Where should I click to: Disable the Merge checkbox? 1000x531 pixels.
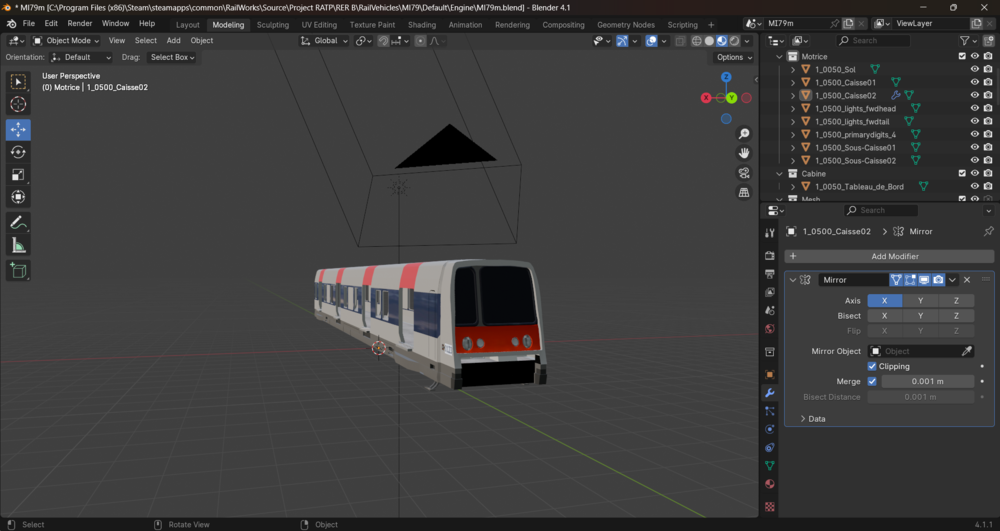tap(872, 381)
